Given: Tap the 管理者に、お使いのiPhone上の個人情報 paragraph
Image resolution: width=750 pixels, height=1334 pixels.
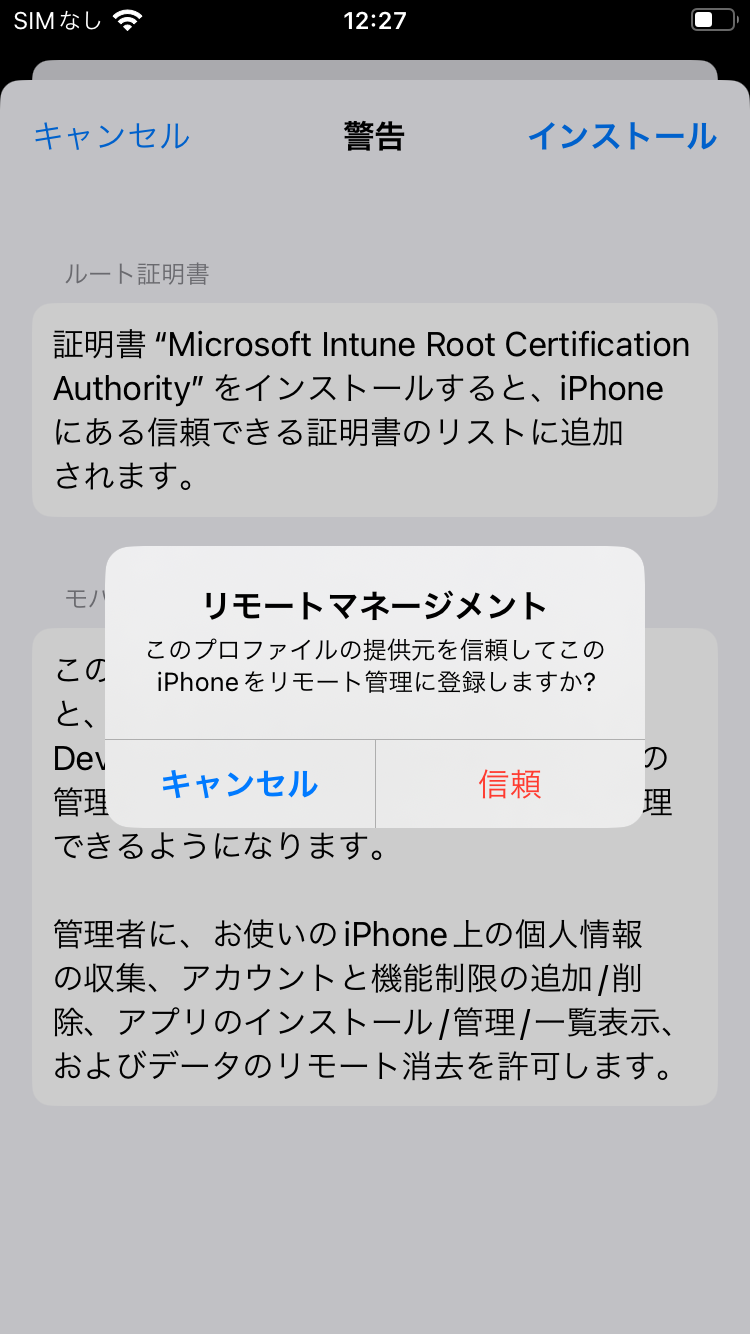Looking at the screenshot, I should (x=367, y=1000).
